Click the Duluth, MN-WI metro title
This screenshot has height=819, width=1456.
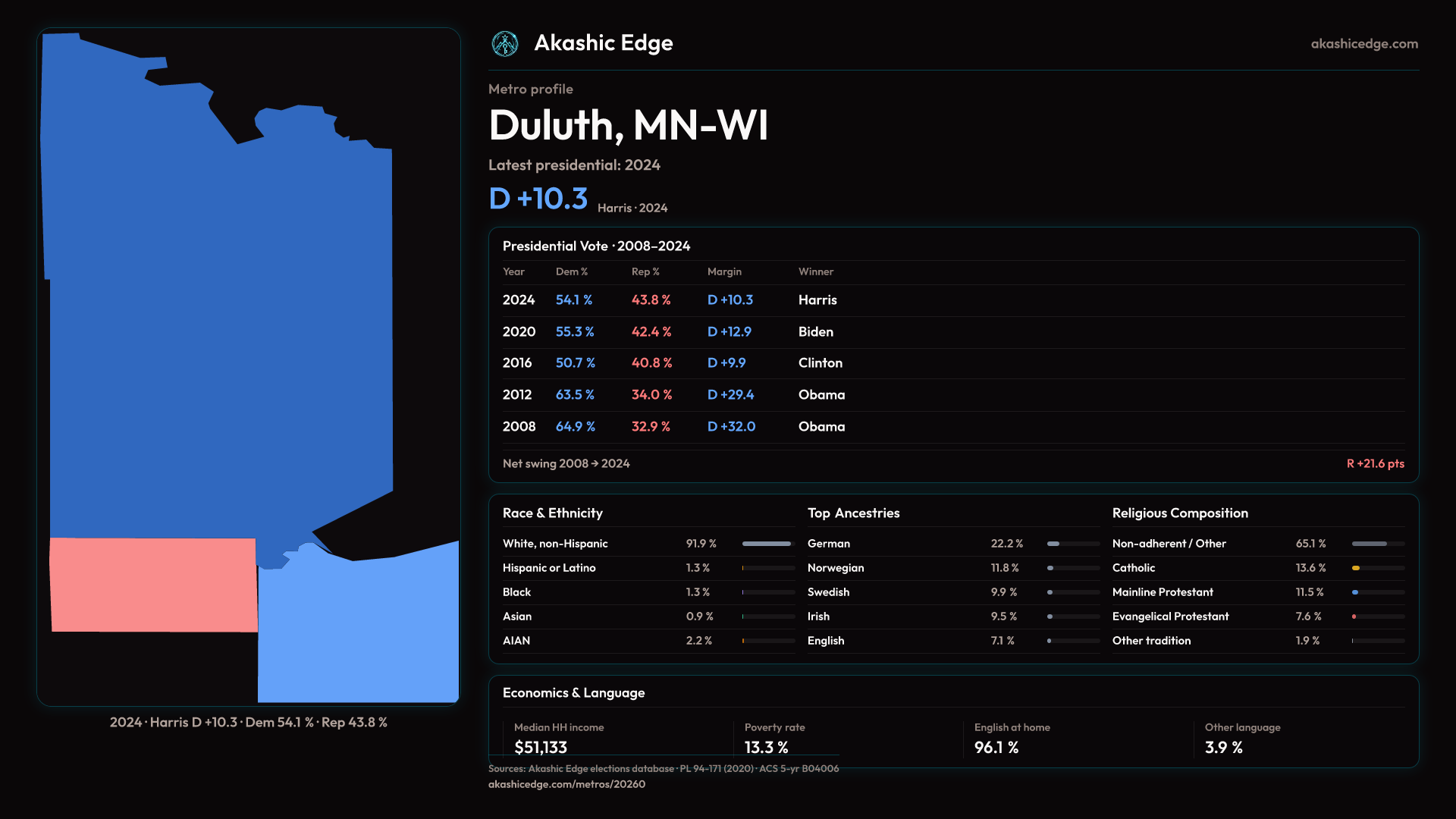(628, 125)
